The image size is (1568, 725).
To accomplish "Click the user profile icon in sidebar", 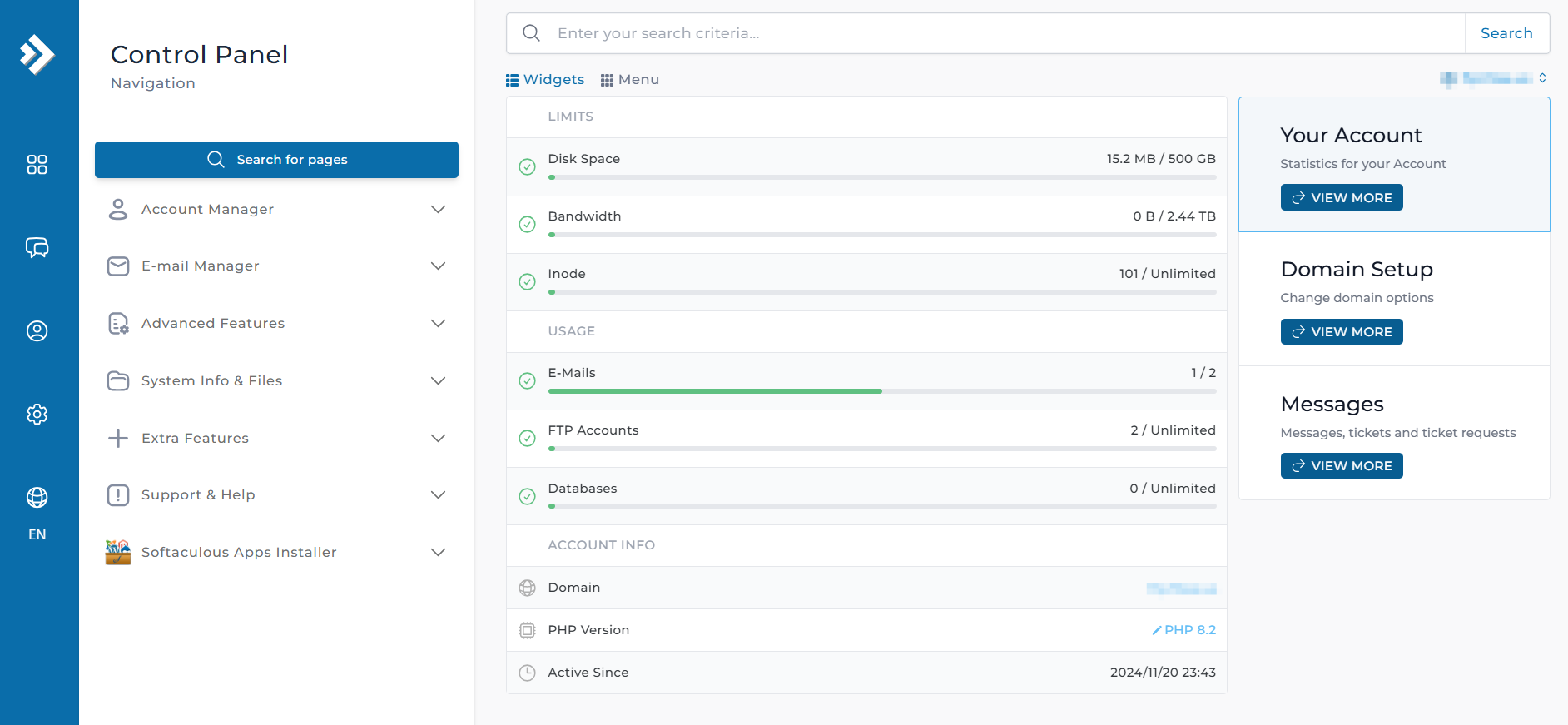I will tap(37, 331).
